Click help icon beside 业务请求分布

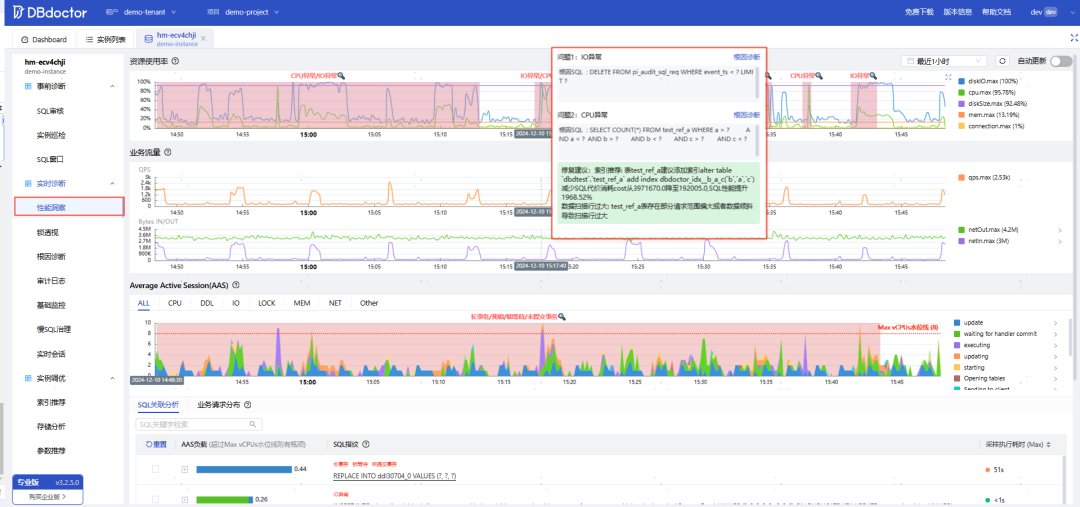[x=247, y=405]
